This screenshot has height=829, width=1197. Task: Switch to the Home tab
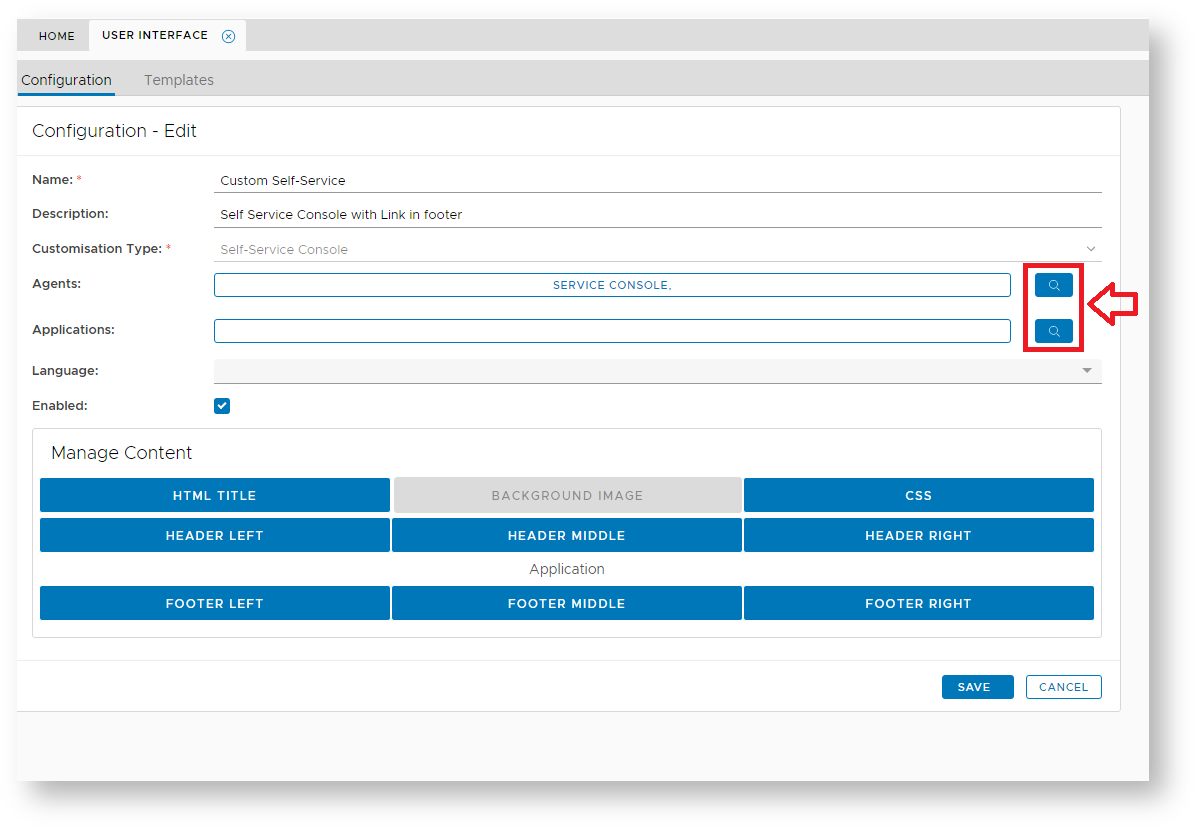click(57, 36)
